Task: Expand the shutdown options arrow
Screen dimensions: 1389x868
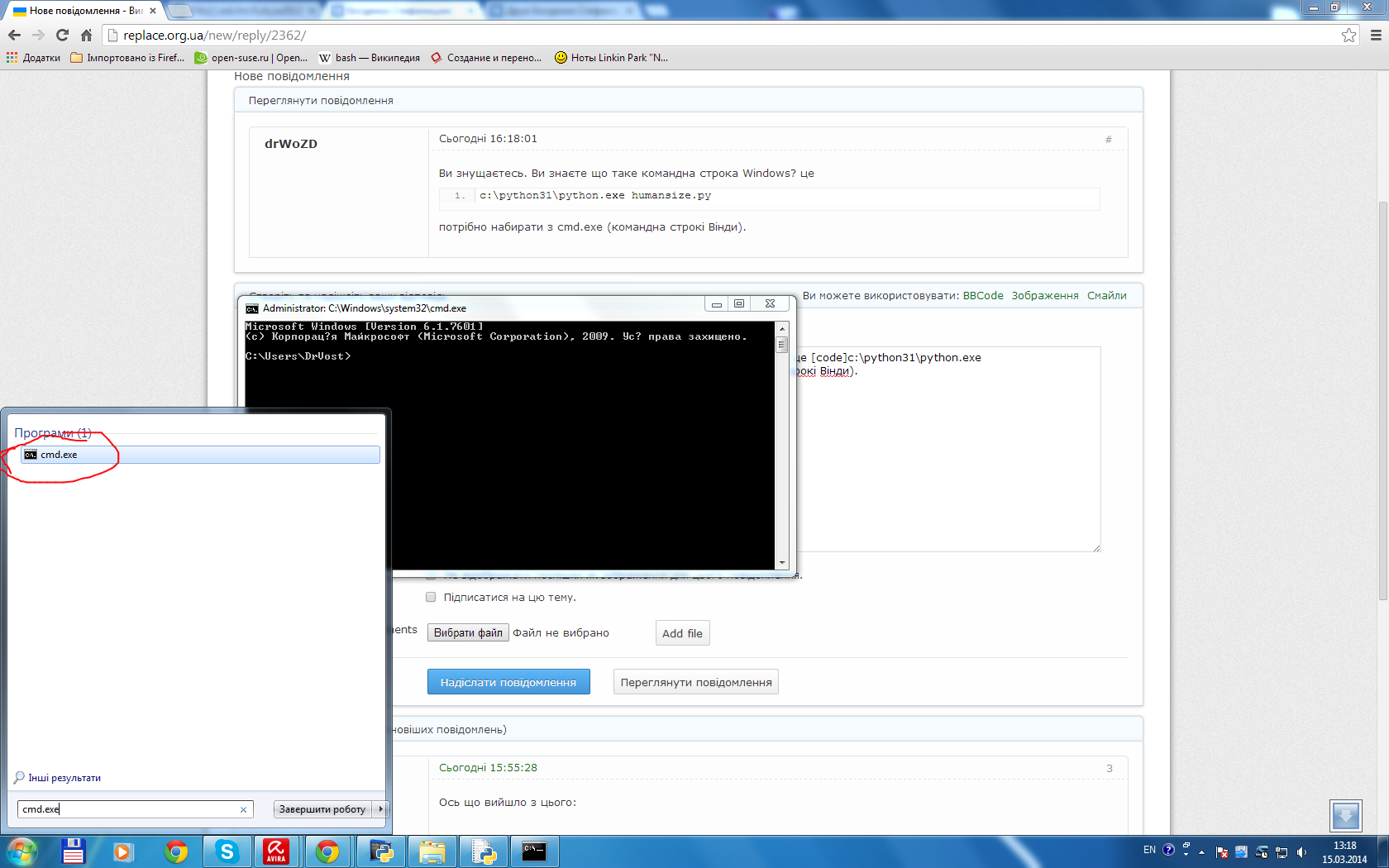Action: 381,809
